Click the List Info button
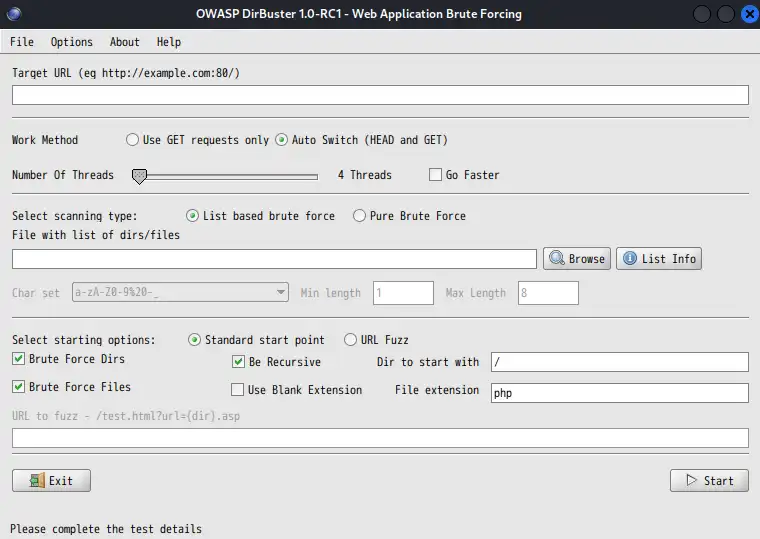Viewport: 760px width, 539px height. pos(659,258)
